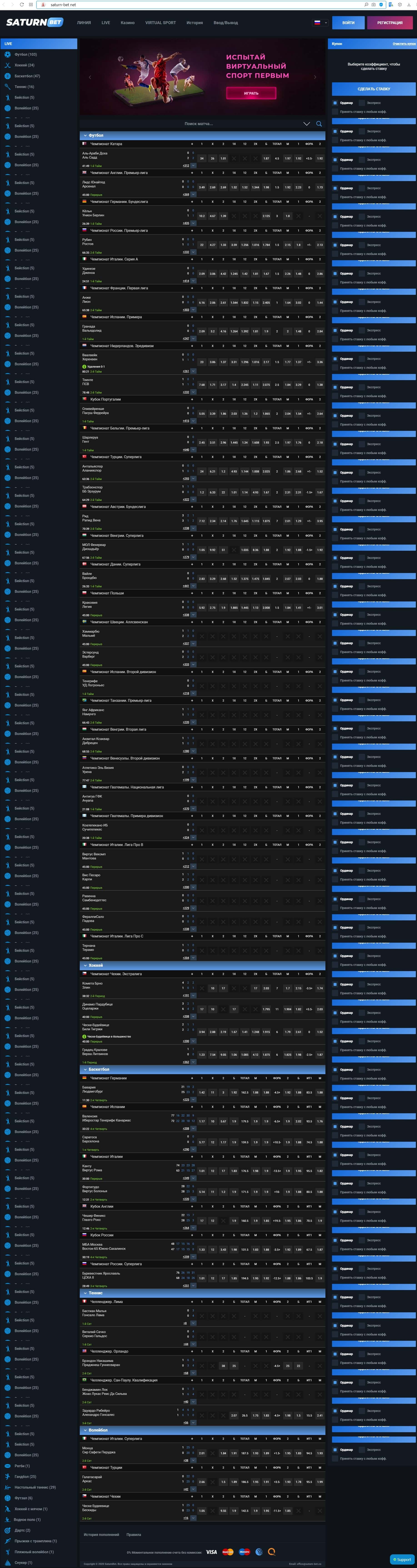Focus the Поиск матча search field
Screen dimensions: 417x1568
click(199, 124)
